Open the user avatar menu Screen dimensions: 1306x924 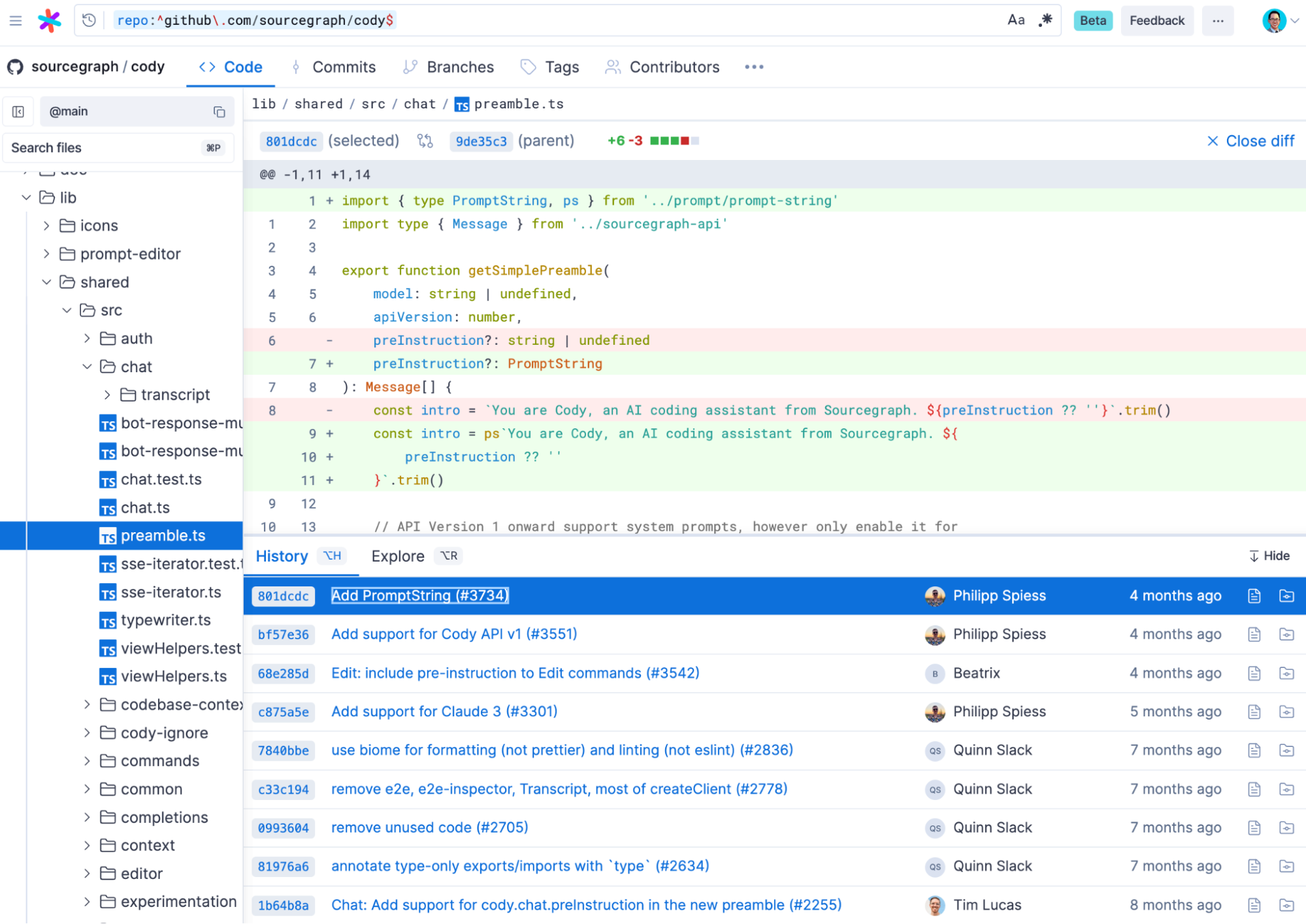click(1280, 20)
